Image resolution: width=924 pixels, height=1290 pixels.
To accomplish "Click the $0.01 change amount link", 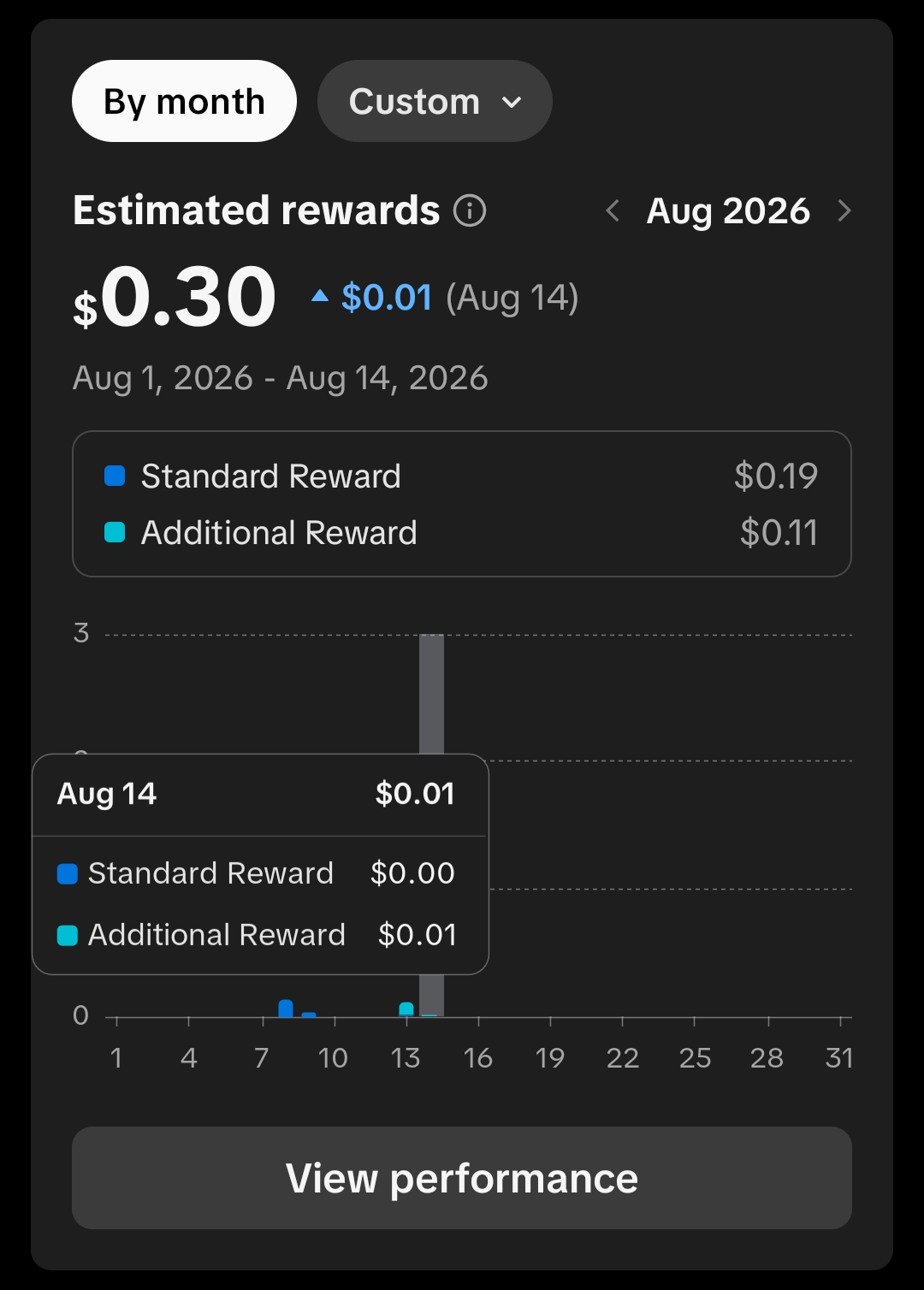I will (x=387, y=298).
